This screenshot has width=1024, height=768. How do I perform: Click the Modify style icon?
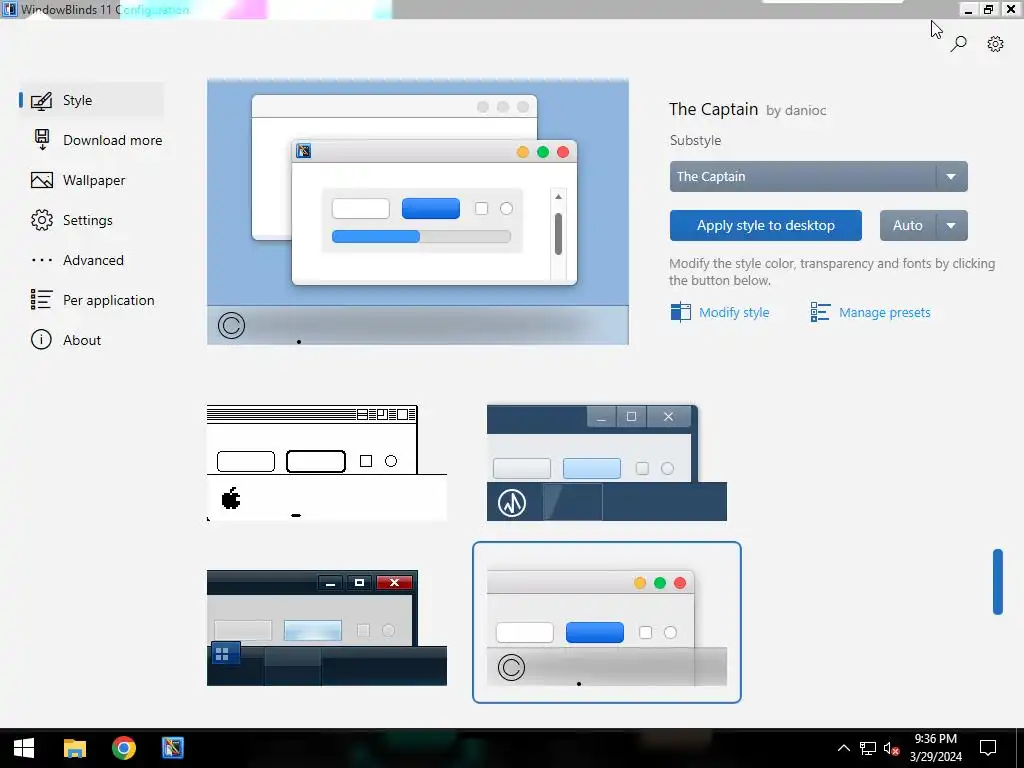tap(680, 312)
